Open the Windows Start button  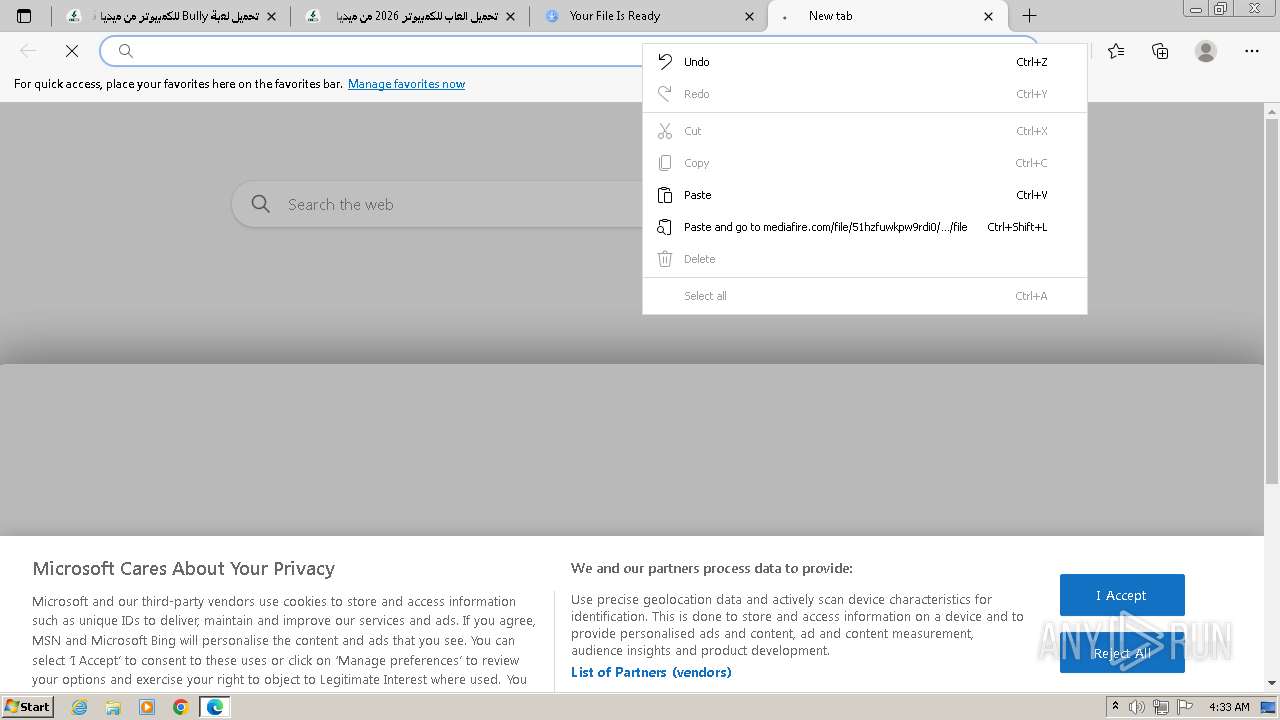click(x=28, y=707)
